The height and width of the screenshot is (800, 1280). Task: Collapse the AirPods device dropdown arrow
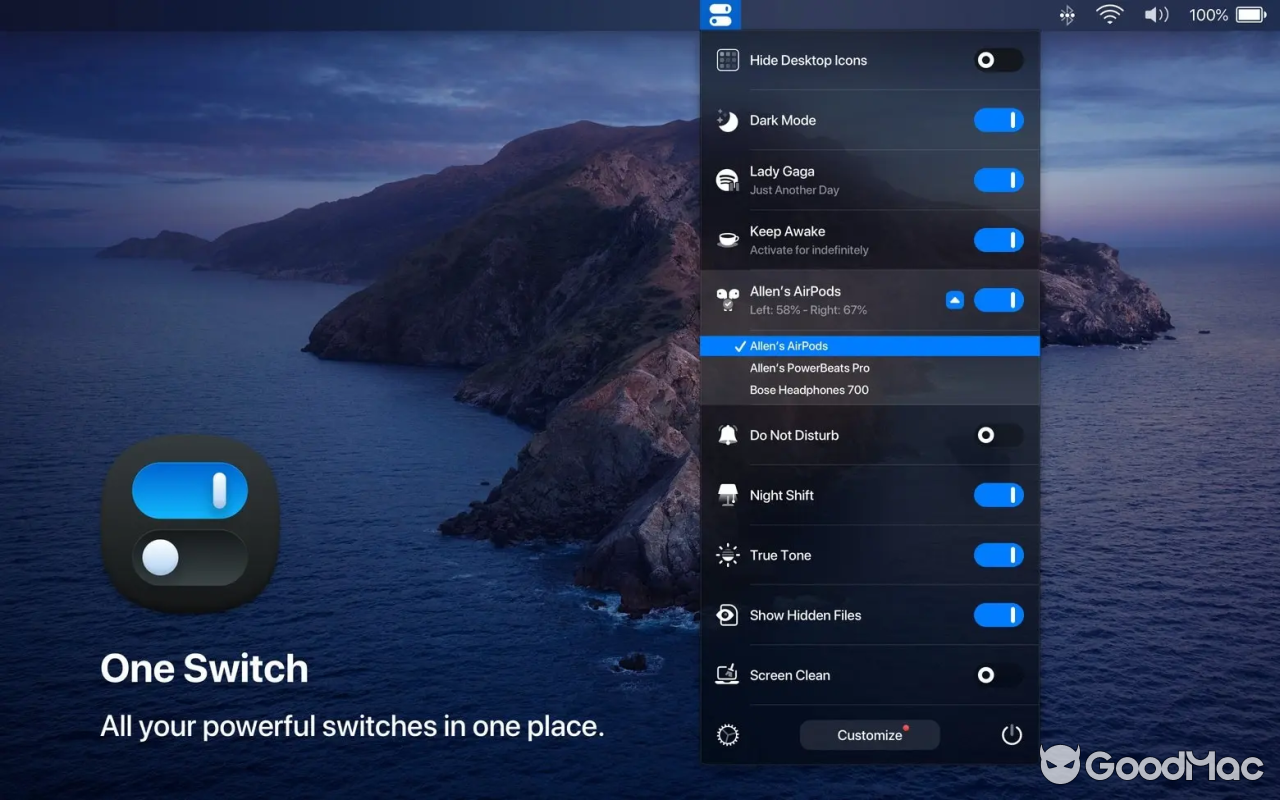(x=954, y=299)
